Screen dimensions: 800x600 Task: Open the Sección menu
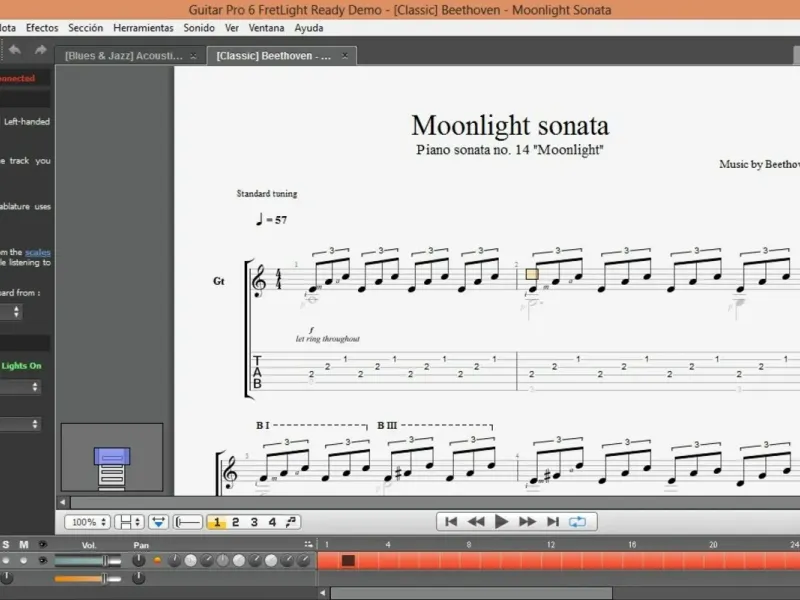[x=86, y=28]
